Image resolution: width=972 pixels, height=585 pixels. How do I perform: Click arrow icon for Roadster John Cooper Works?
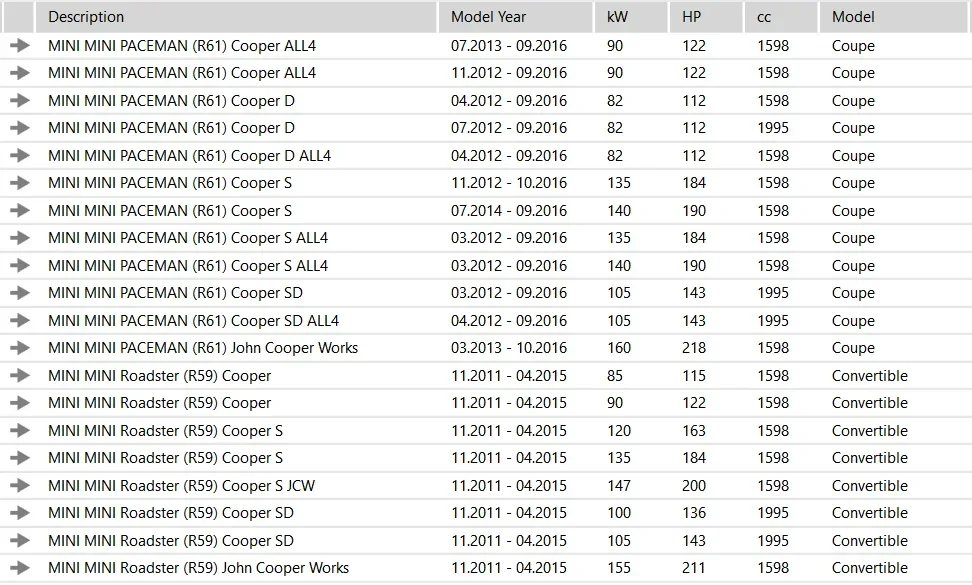pos(20,568)
